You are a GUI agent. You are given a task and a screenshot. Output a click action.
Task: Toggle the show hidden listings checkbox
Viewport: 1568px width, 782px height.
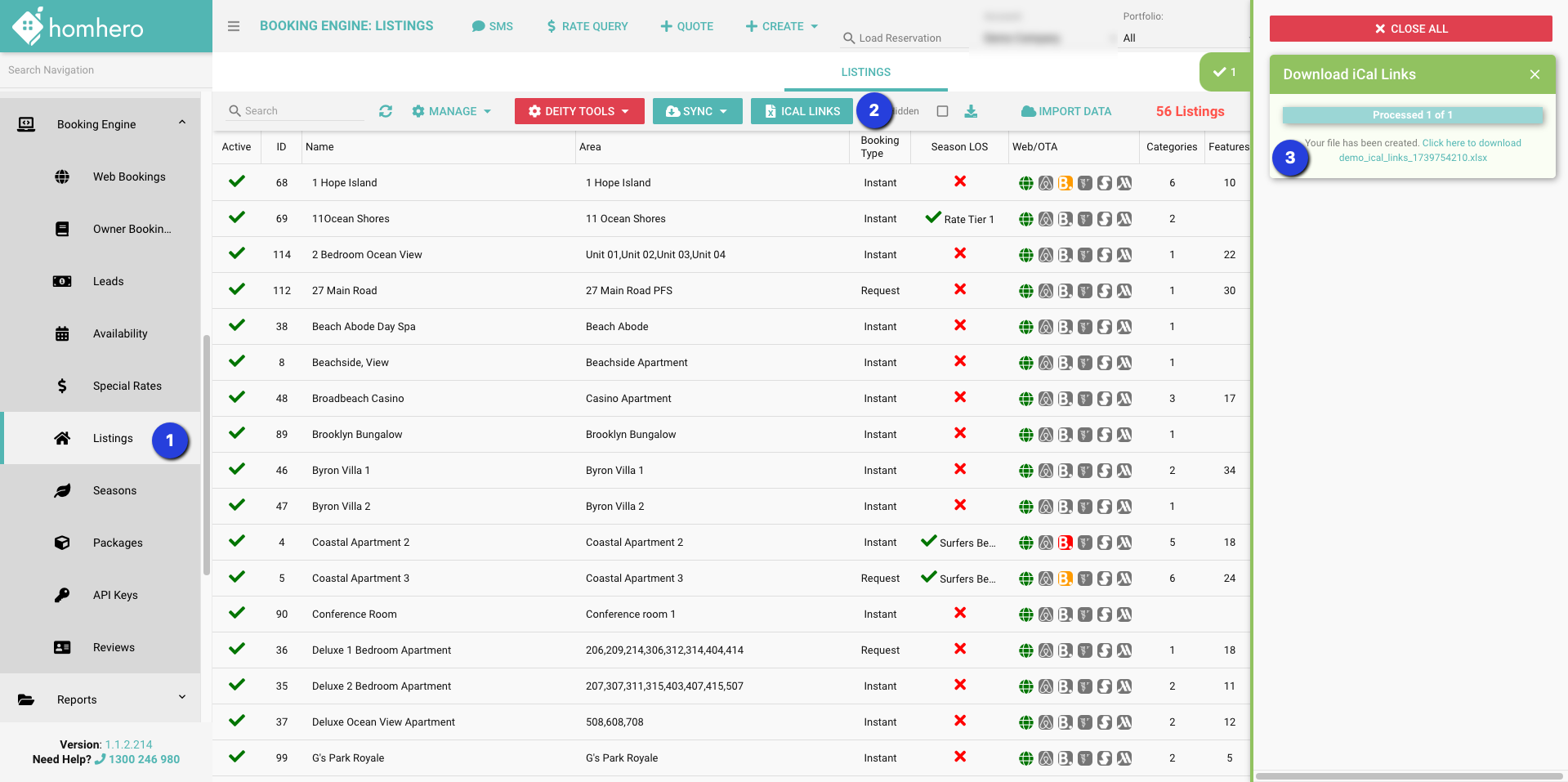click(x=942, y=111)
